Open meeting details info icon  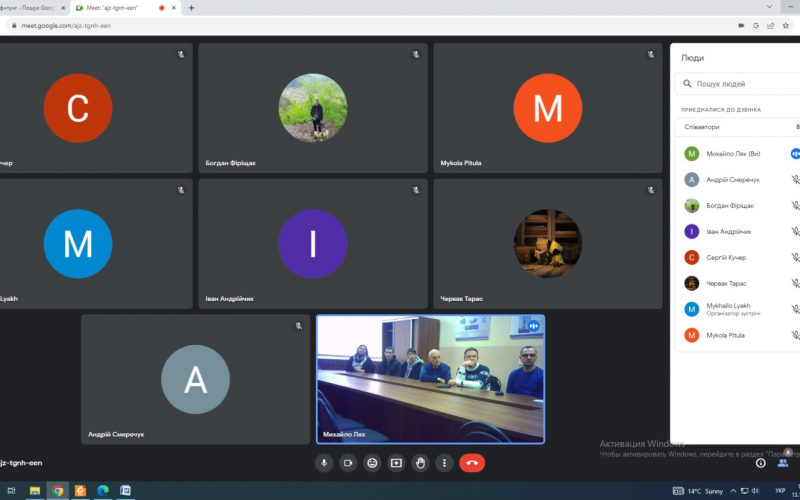761,463
